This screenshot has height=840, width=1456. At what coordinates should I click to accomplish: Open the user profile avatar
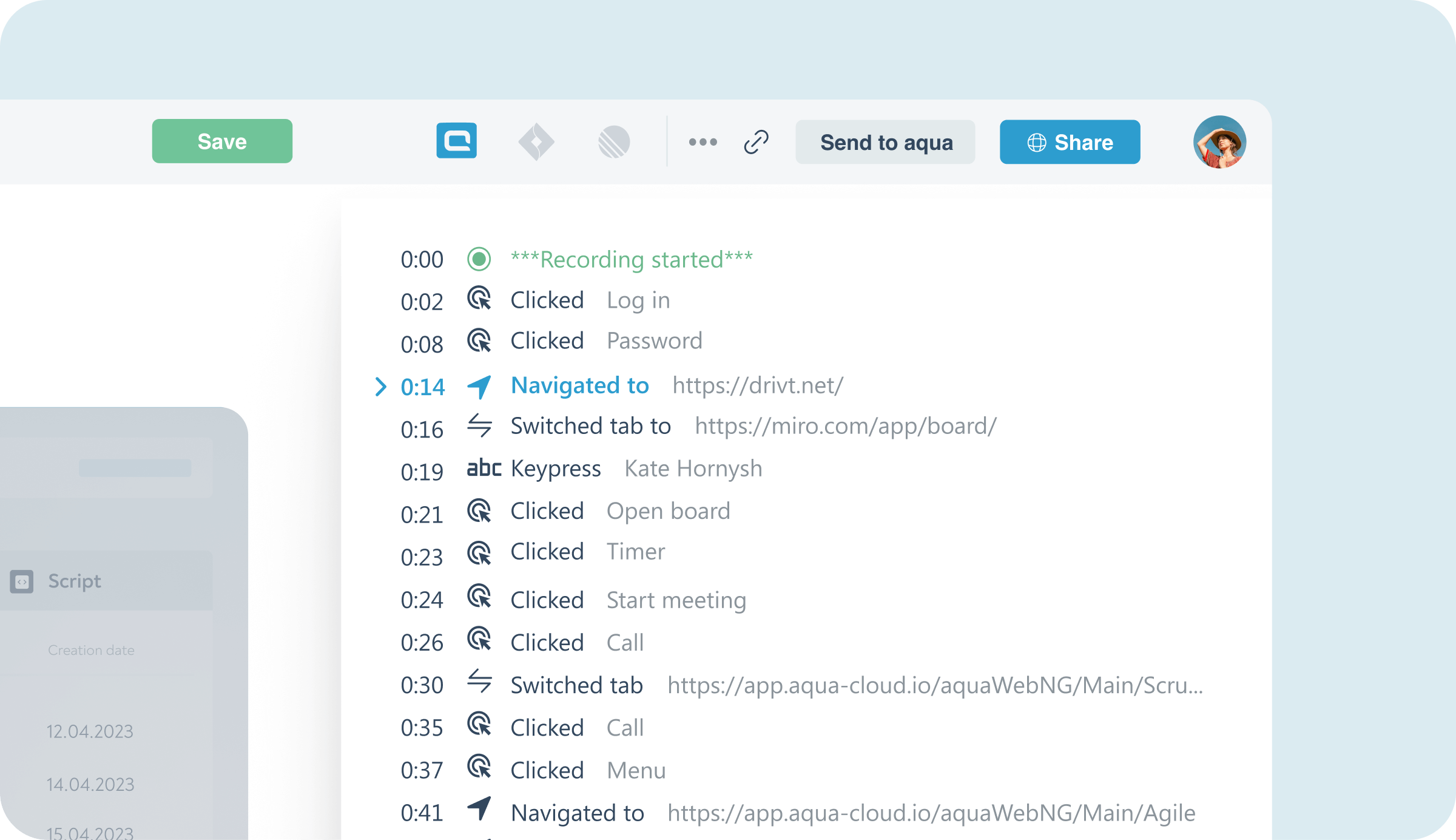(1219, 142)
